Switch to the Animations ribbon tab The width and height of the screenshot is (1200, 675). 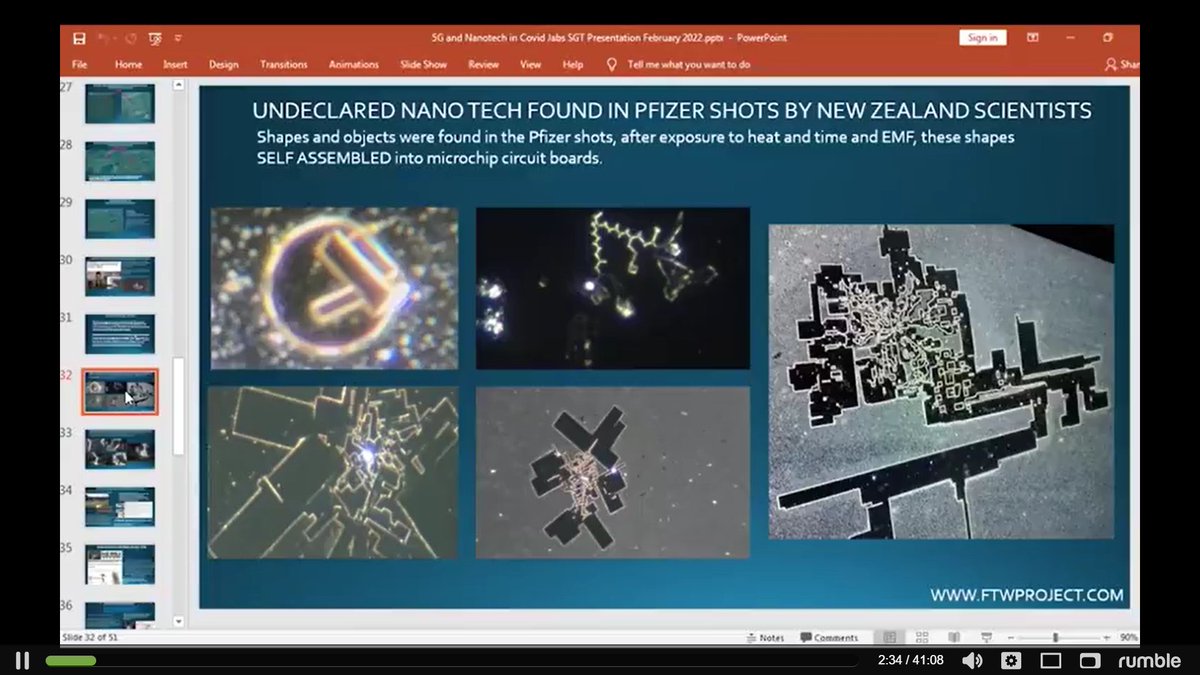coord(353,64)
